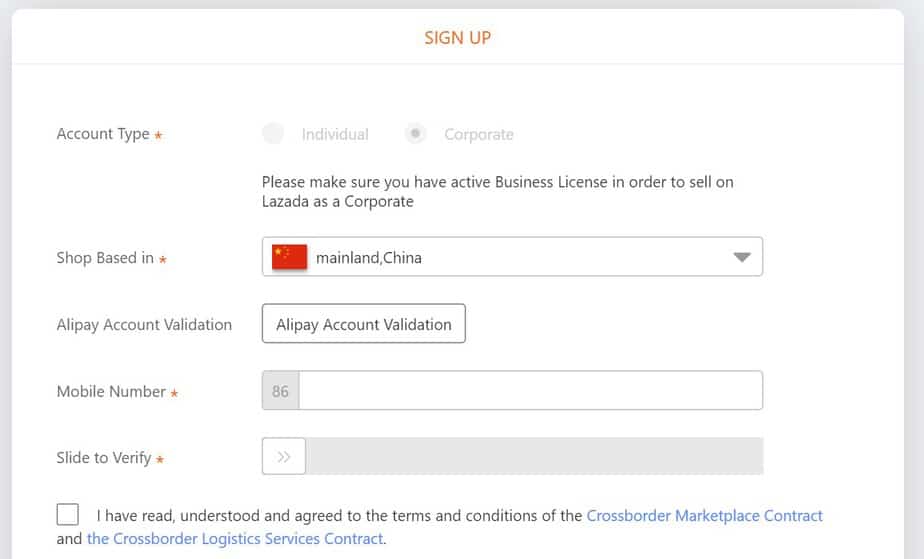This screenshot has height=559, width=924.
Task: Click the Mobile Number field label
Action: (111, 391)
